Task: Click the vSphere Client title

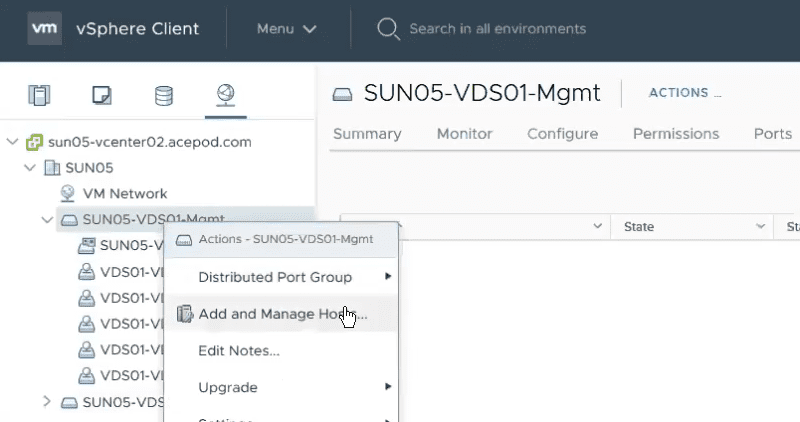Action: coord(137,29)
